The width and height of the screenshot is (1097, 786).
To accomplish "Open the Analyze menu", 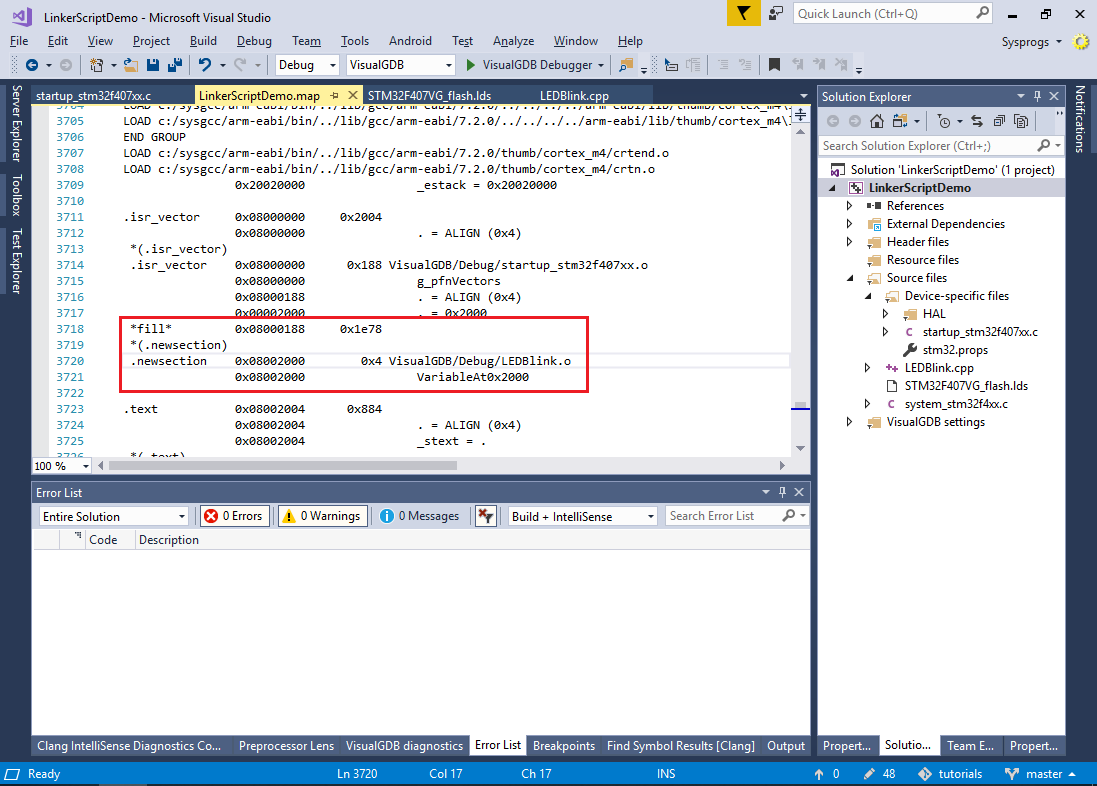I will [513, 41].
